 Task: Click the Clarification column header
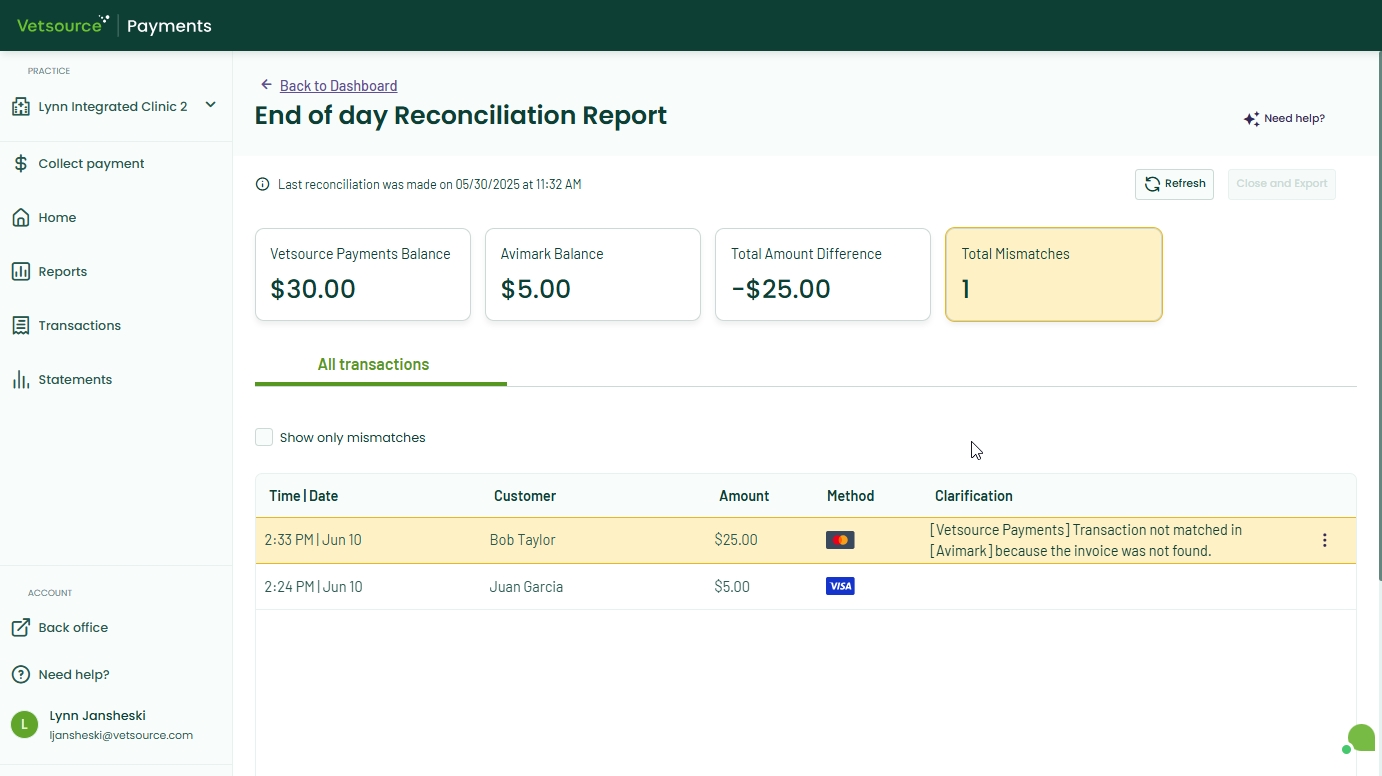[974, 496]
